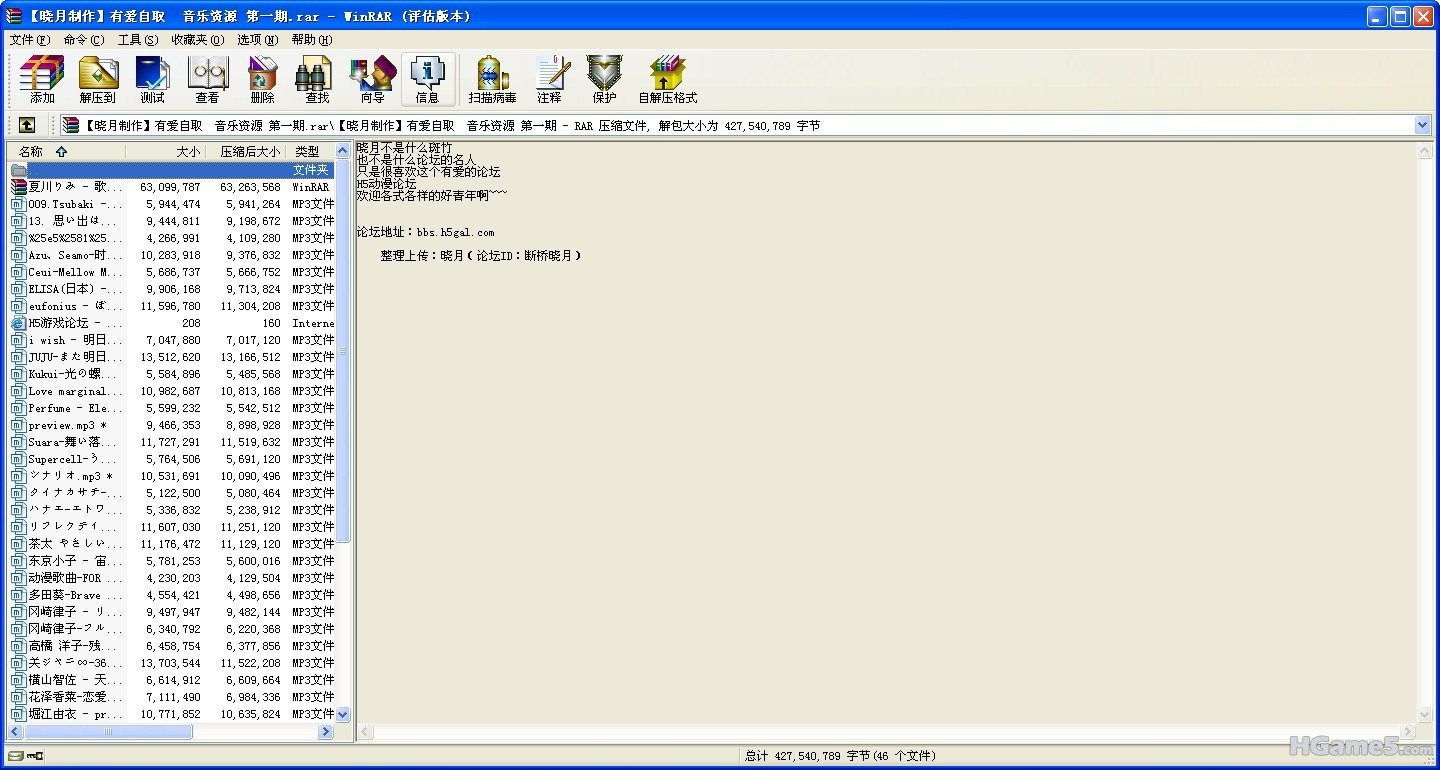The width and height of the screenshot is (1440, 770).
Task: Run the 测试 (Test) archive tool
Action: (152, 80)
